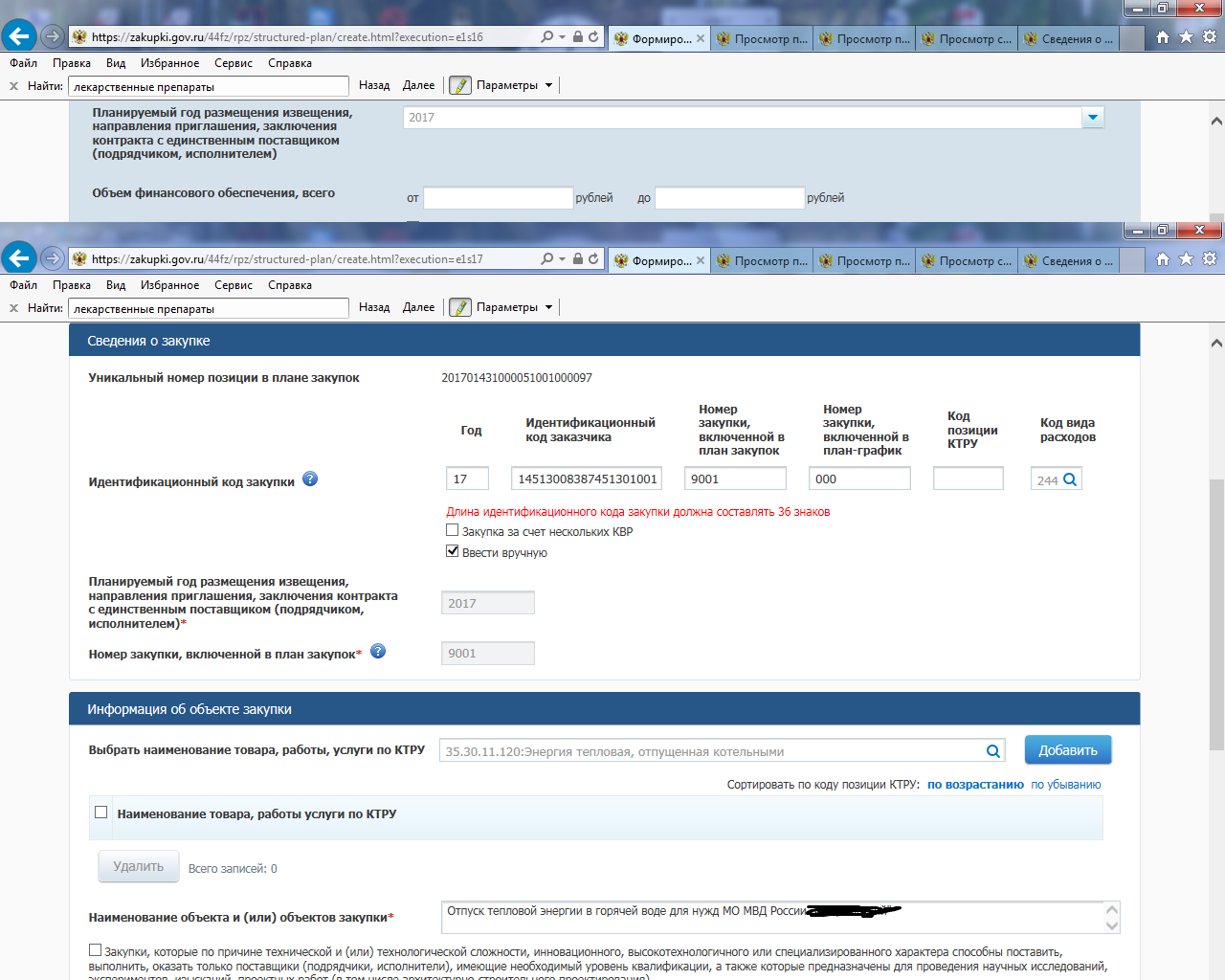Open the Правка menu in upper window
This screenshot has width=1225, height=980.
[x=72, y=63]
